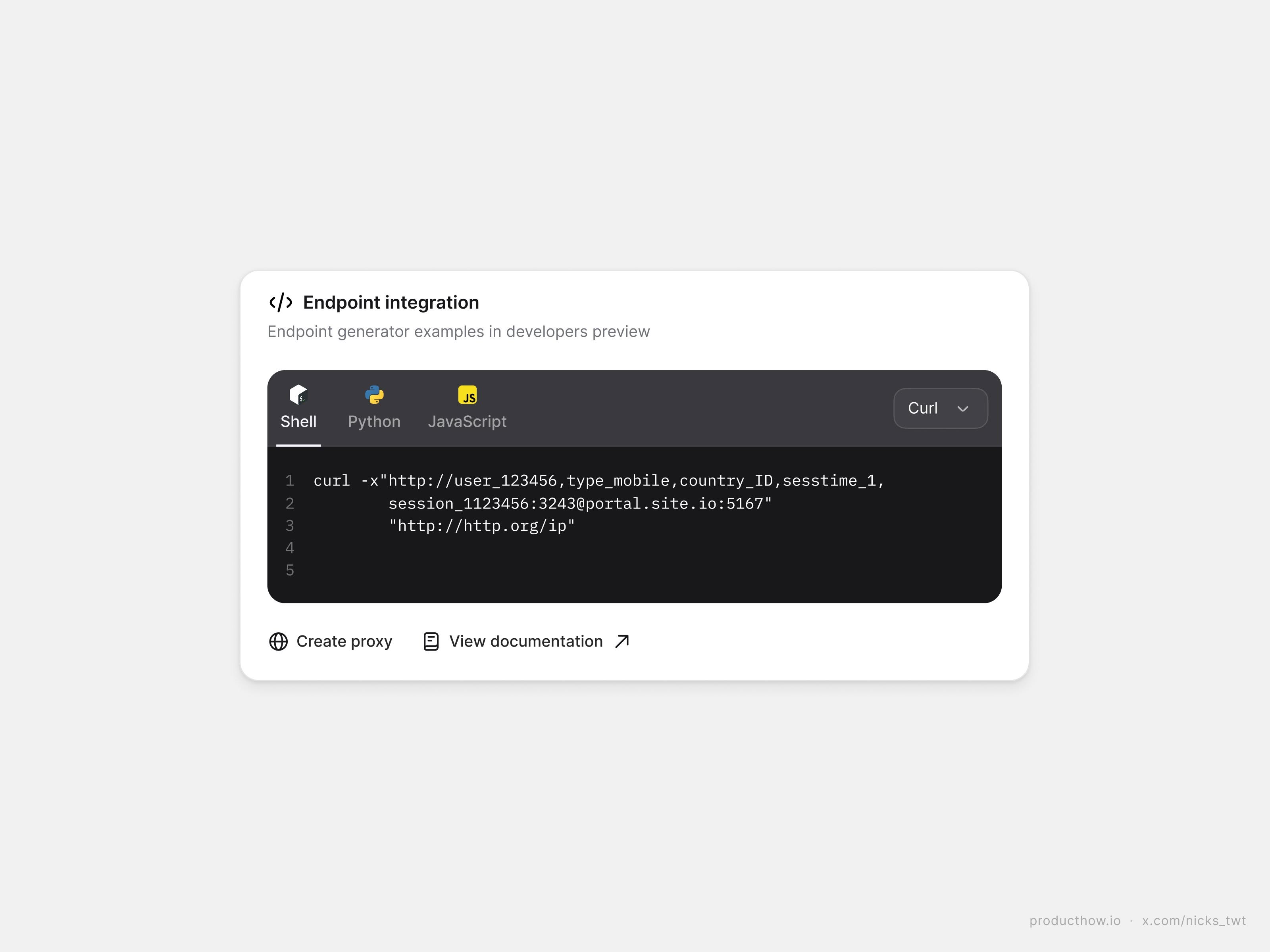The height and width of the screenshot is (952, 1270).
Task: Click the Shell terminal cube icon
Action: coord(298,395)
